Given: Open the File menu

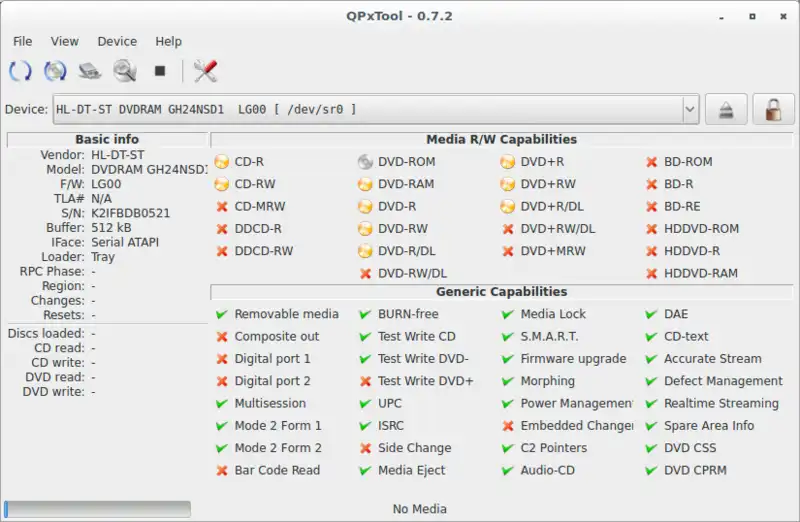Looking at the screenshot, I should [22, 41].
